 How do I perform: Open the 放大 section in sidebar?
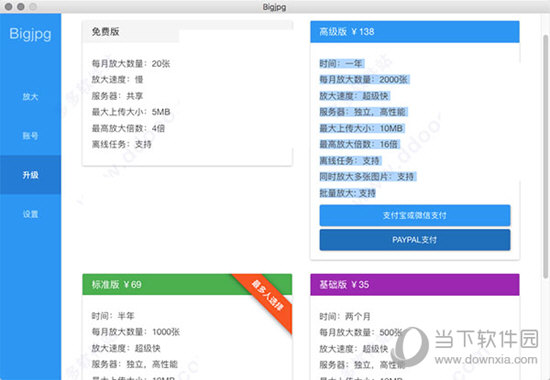coord(31,97)
